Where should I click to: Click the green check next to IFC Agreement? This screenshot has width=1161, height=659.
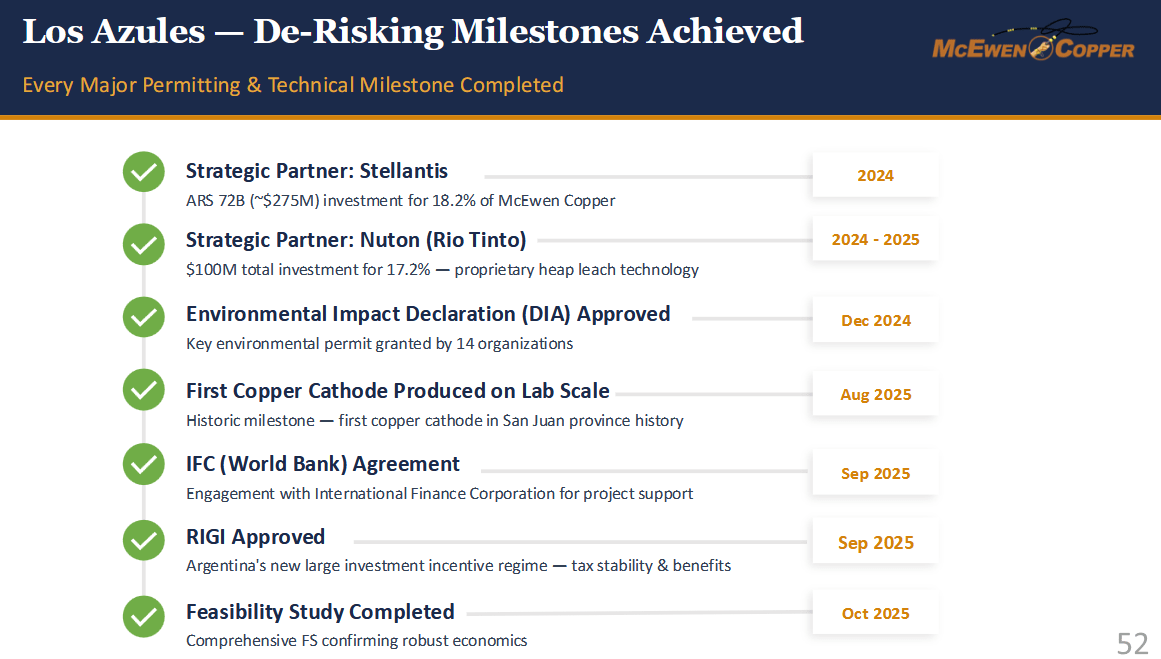point(144,464)
